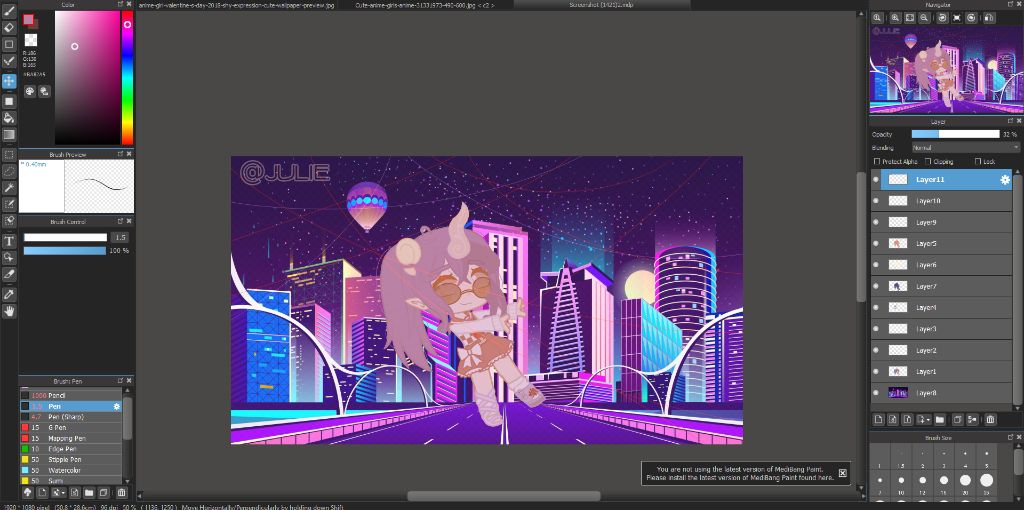This screenshot has width=1024, height=510.
Task: Choose the G Pen brush
Action: [x=71, y=428]
